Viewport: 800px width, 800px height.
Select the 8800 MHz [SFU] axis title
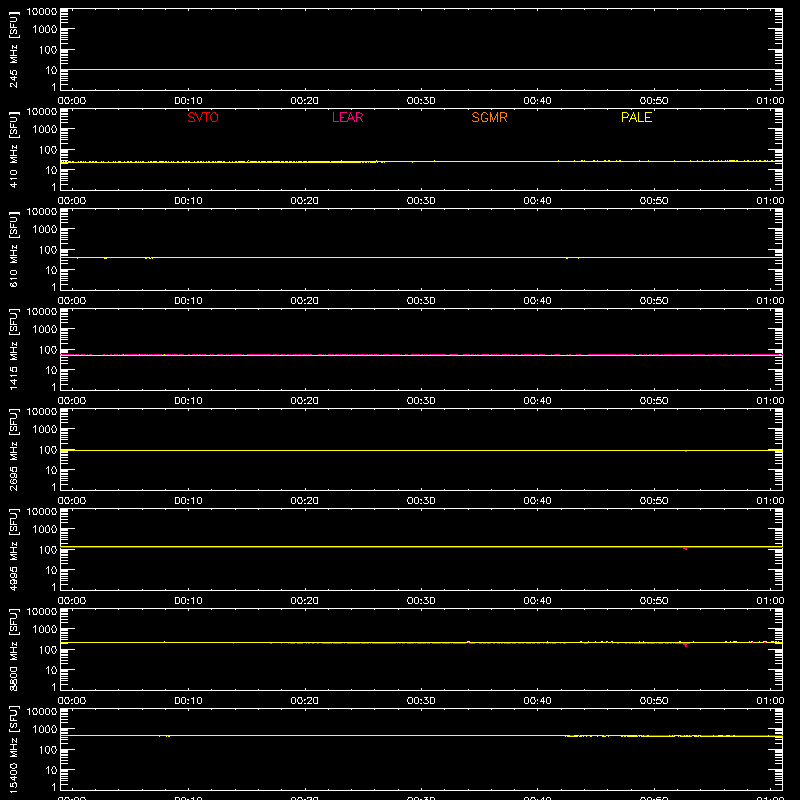click(13, 649)
